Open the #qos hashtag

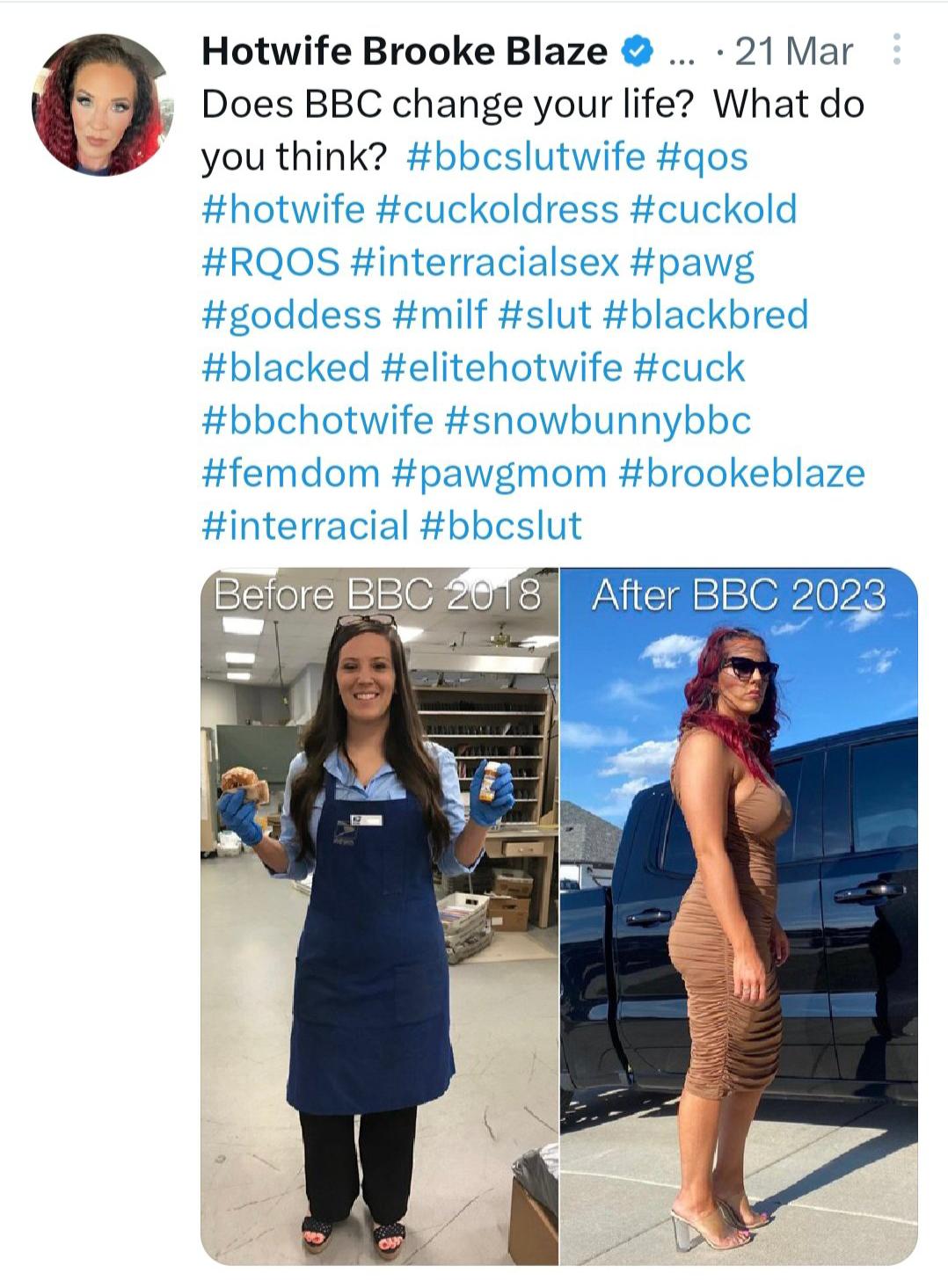click(702, 157)
